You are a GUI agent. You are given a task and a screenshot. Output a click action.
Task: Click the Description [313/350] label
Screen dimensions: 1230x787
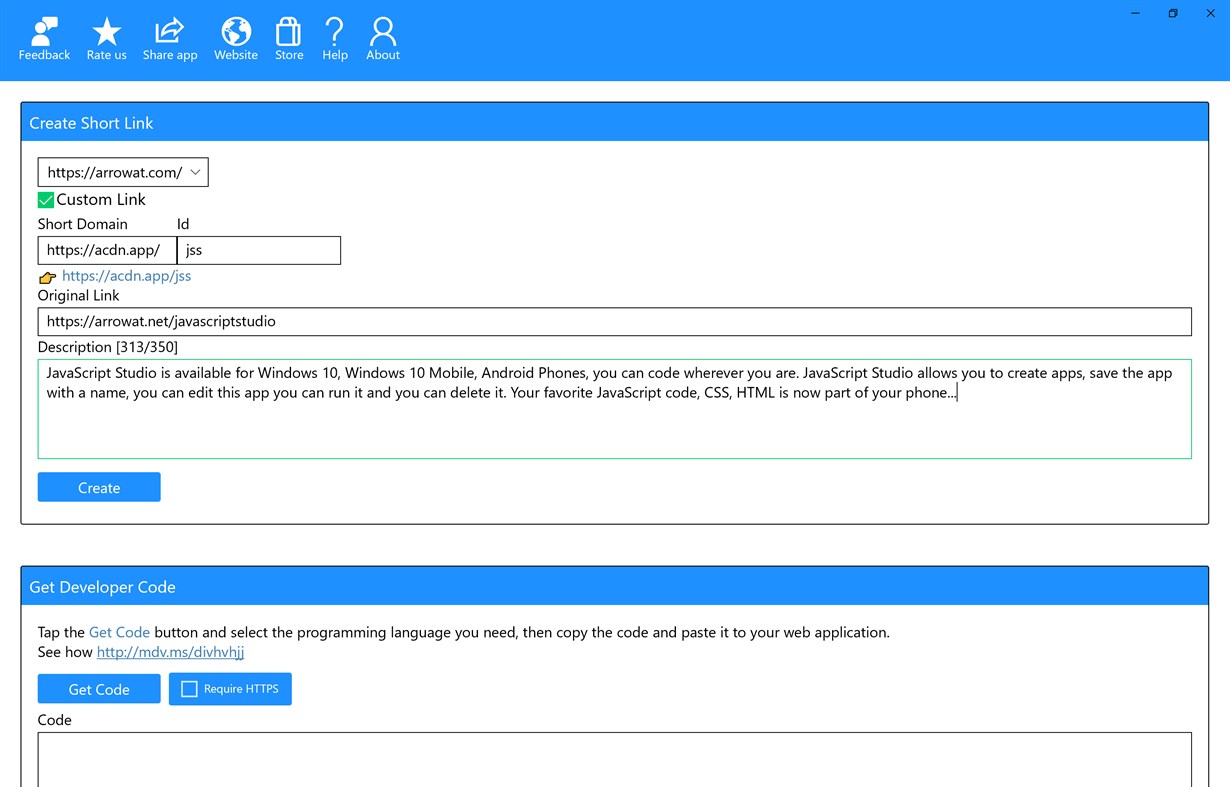click(108, 347)
